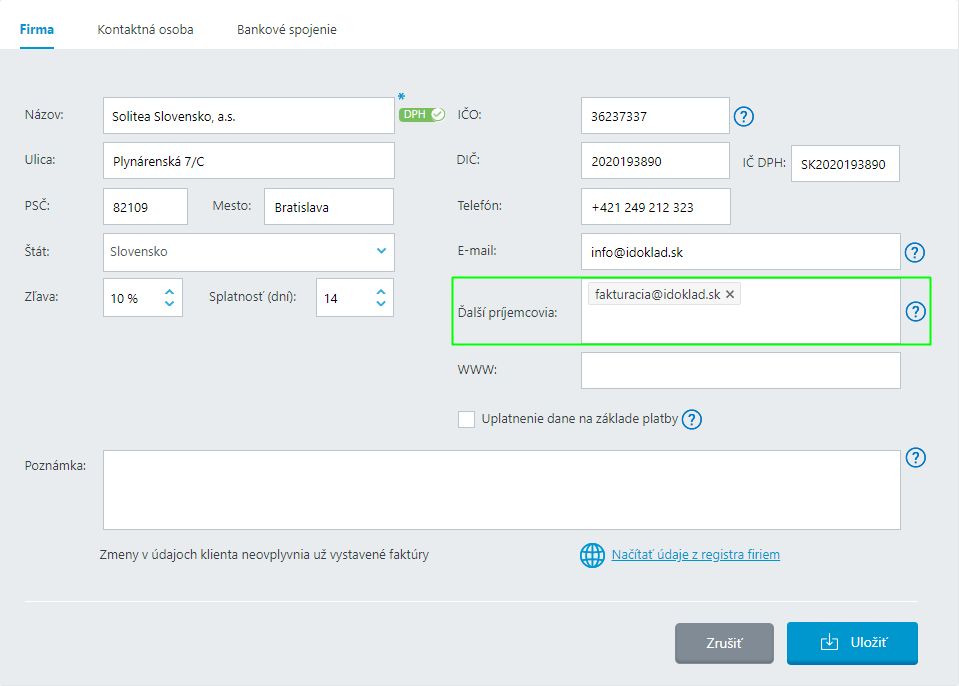The image size is (959, 686).
Task: Click into the Poznámka note text area
Action: tap(501, 490)
